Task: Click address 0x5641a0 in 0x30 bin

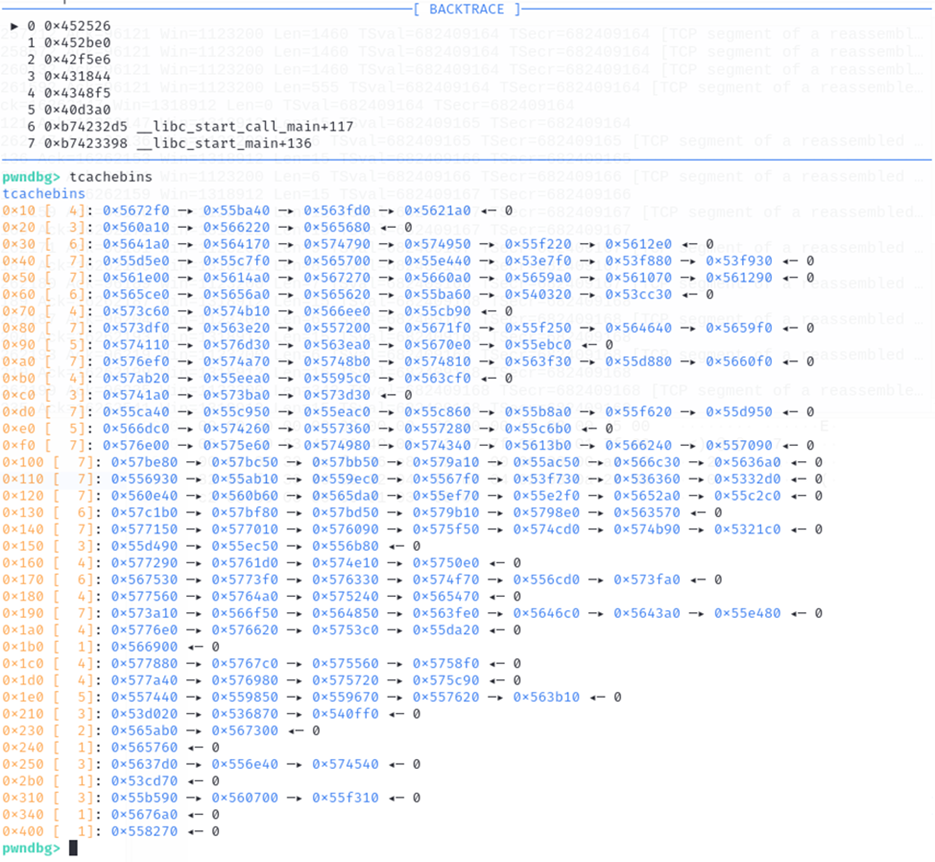Action: [136, 244]
